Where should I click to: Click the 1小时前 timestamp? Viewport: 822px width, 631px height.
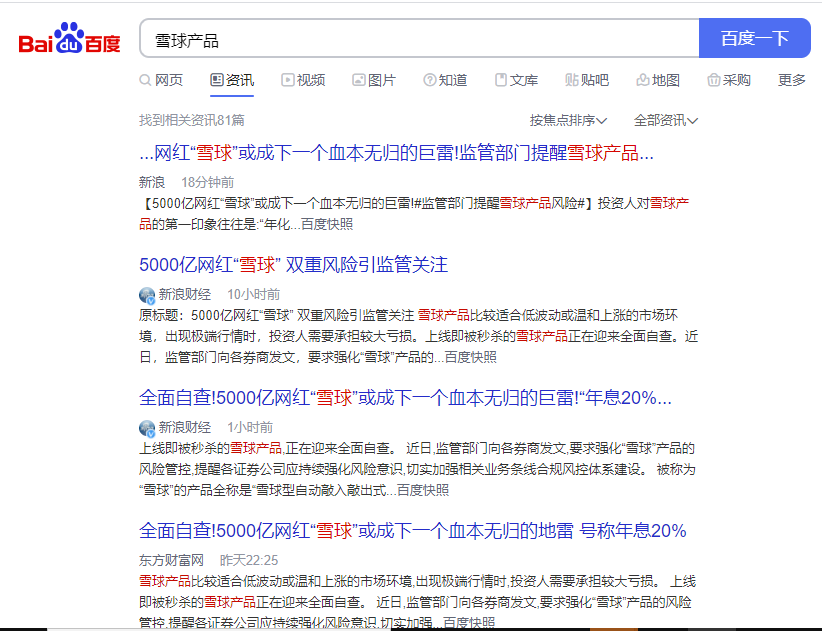(x=250, y=428)
